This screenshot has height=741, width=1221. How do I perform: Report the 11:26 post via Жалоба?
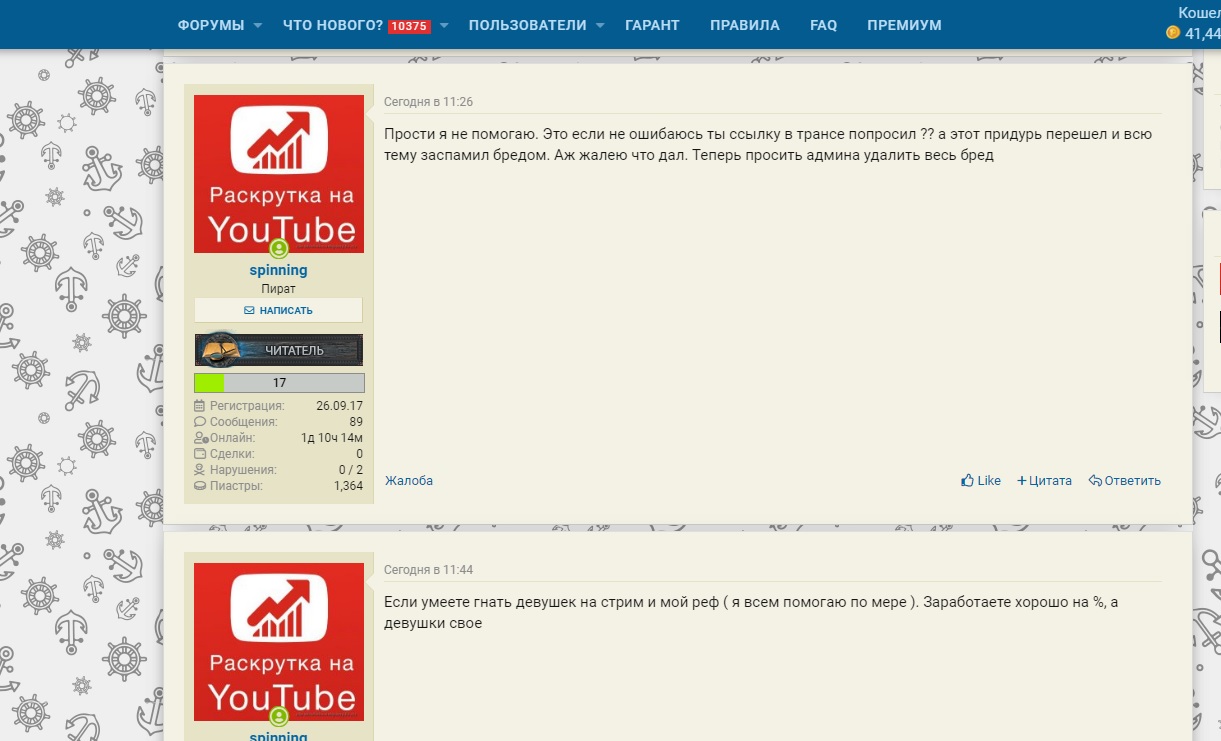tap(409, 481)
